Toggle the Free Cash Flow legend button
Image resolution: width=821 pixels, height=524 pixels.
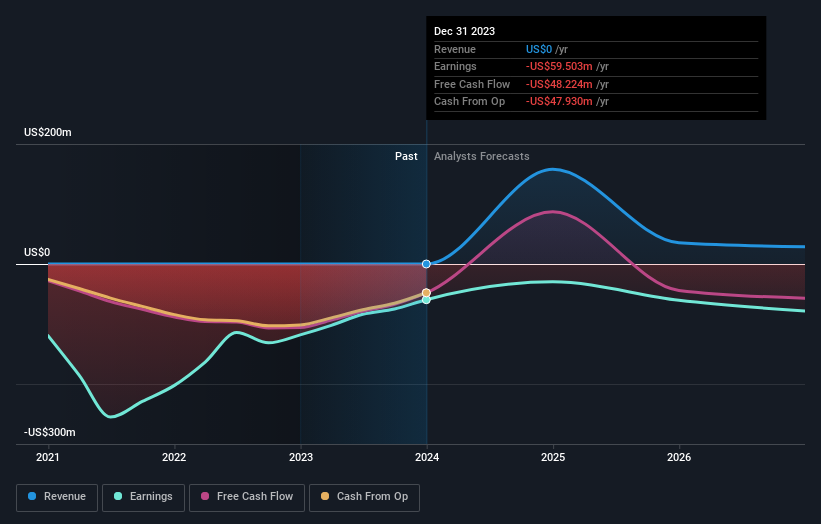[x=247, y=497]
